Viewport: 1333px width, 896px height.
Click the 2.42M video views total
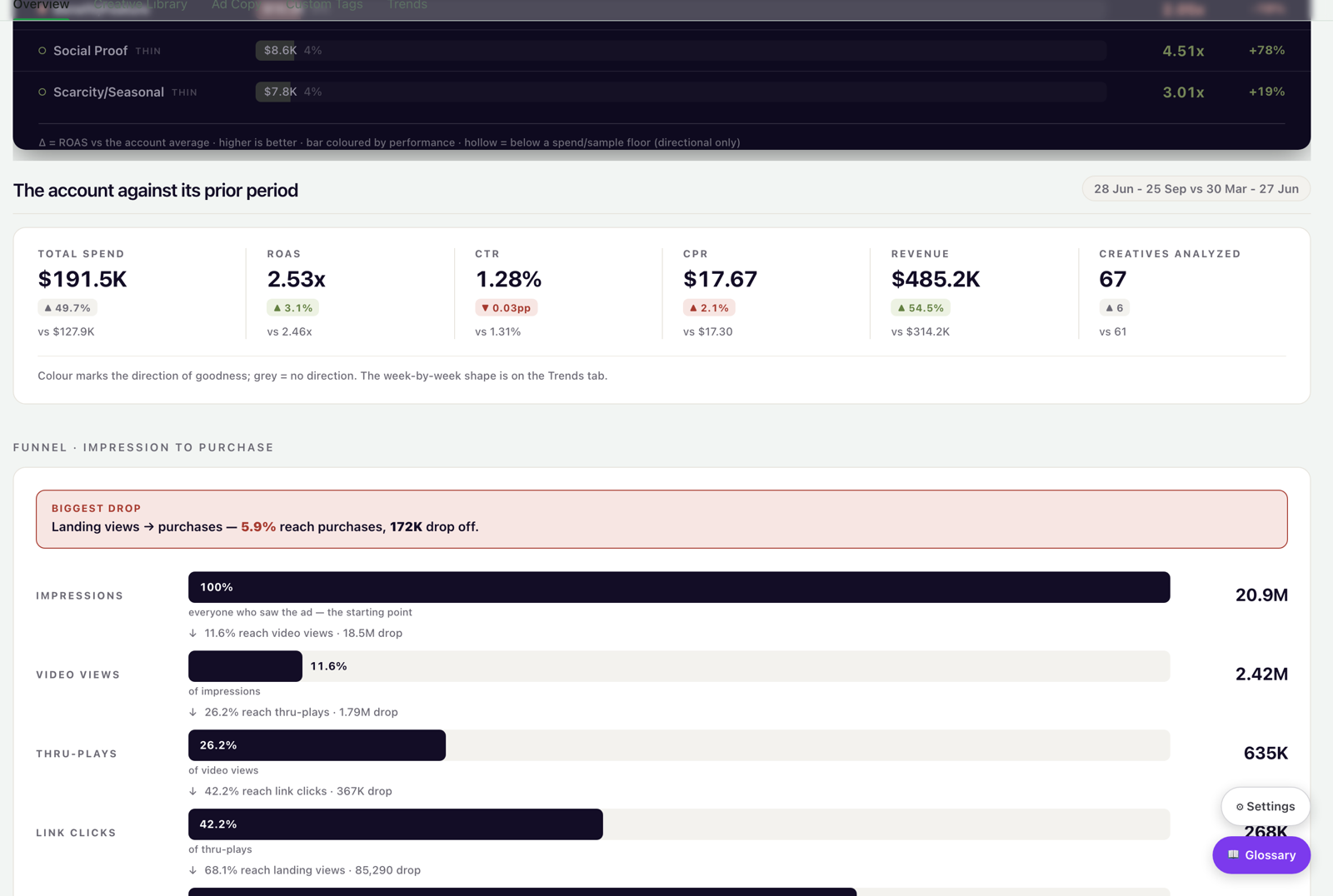1261,674
